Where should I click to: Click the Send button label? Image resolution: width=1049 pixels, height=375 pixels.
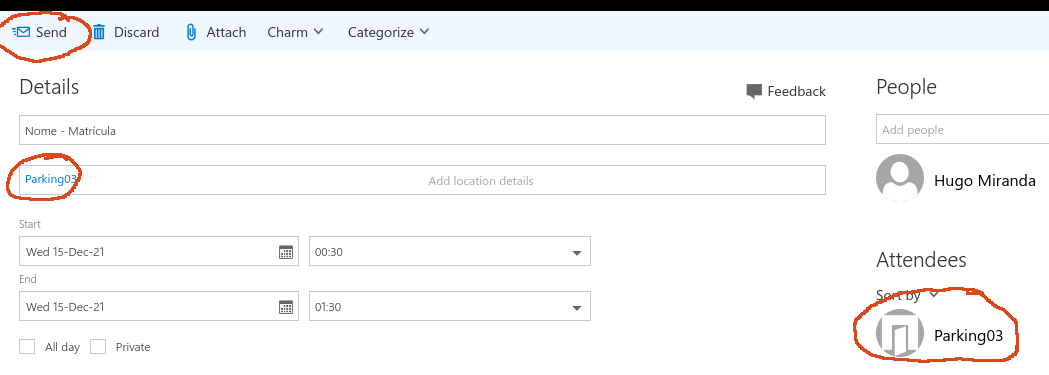(52, 32)
